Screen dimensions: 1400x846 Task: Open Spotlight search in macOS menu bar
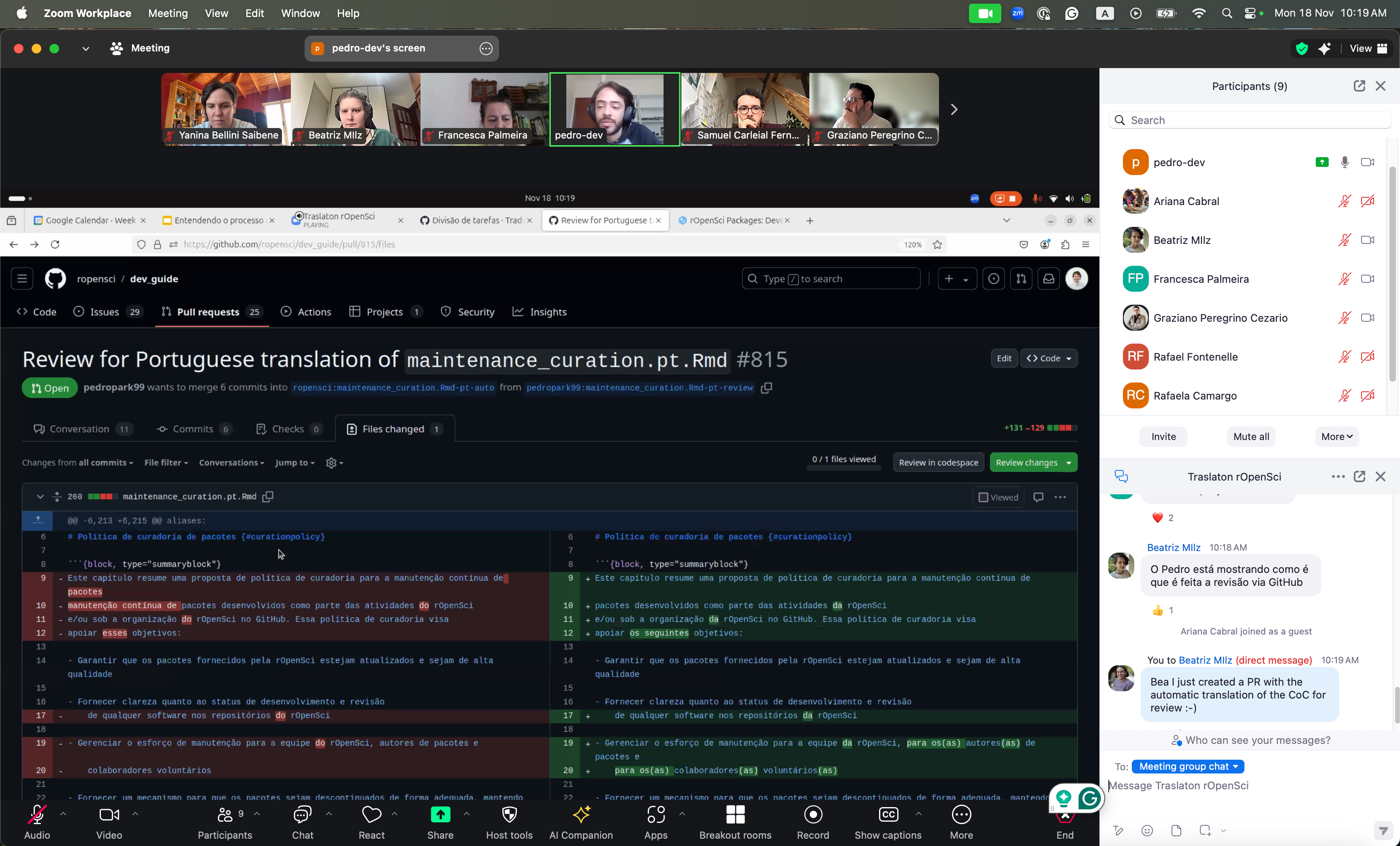pyautogui.click(x=1227, y=13)
